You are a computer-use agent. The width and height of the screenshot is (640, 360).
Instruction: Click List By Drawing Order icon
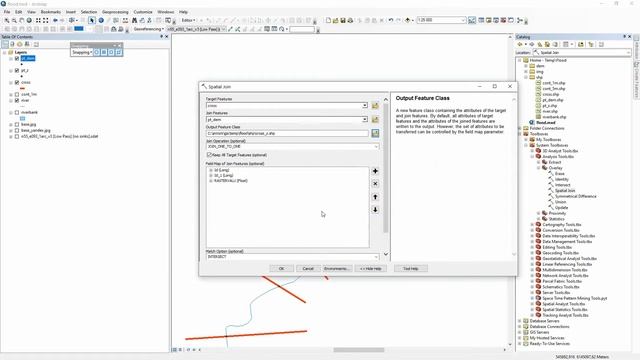5,44
